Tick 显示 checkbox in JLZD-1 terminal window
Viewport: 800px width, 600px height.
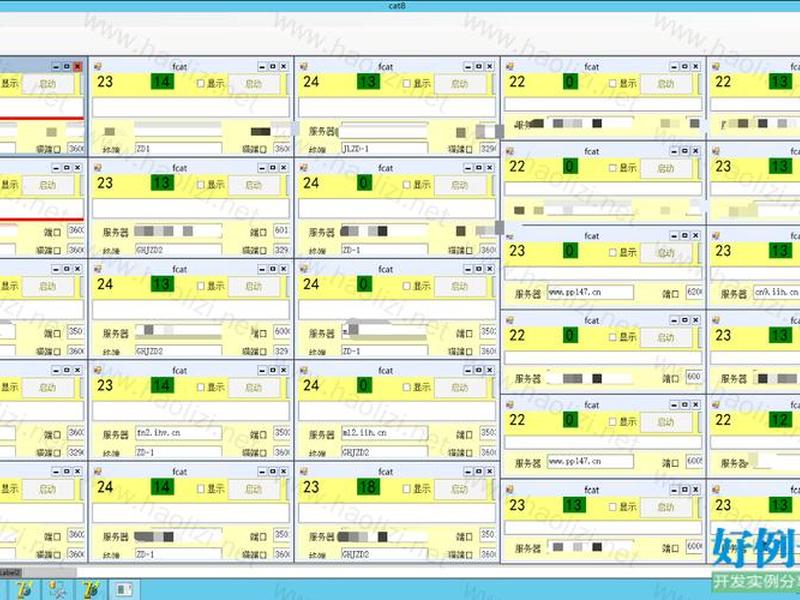(x=407, y=83)
